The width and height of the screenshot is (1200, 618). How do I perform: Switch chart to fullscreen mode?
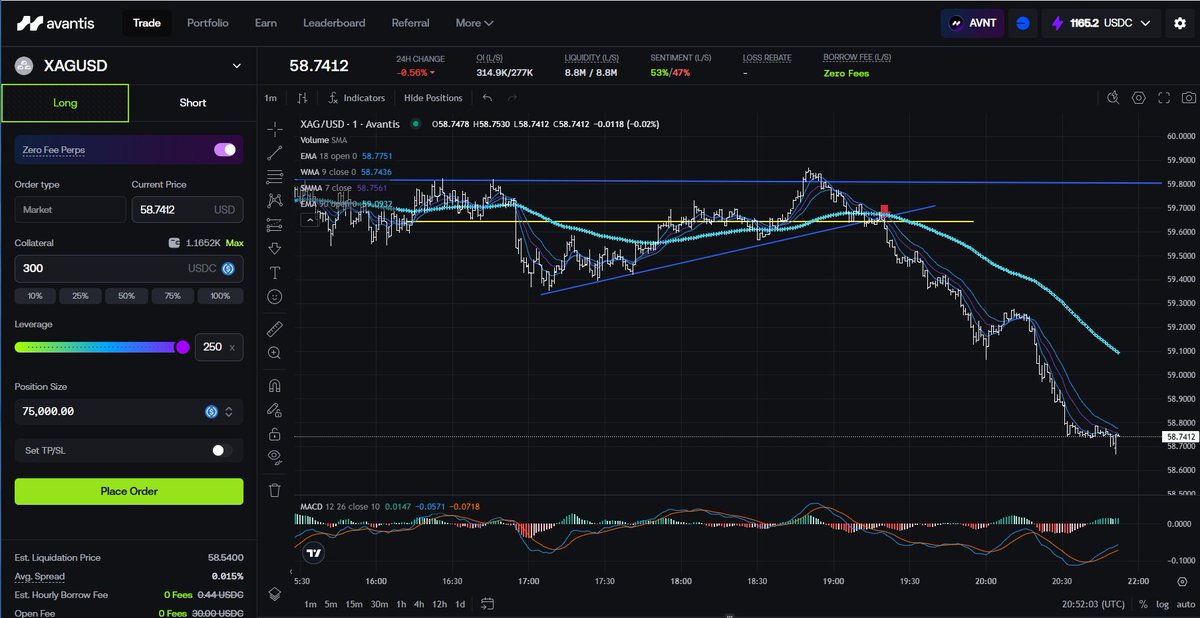(x=1163, y=98)
